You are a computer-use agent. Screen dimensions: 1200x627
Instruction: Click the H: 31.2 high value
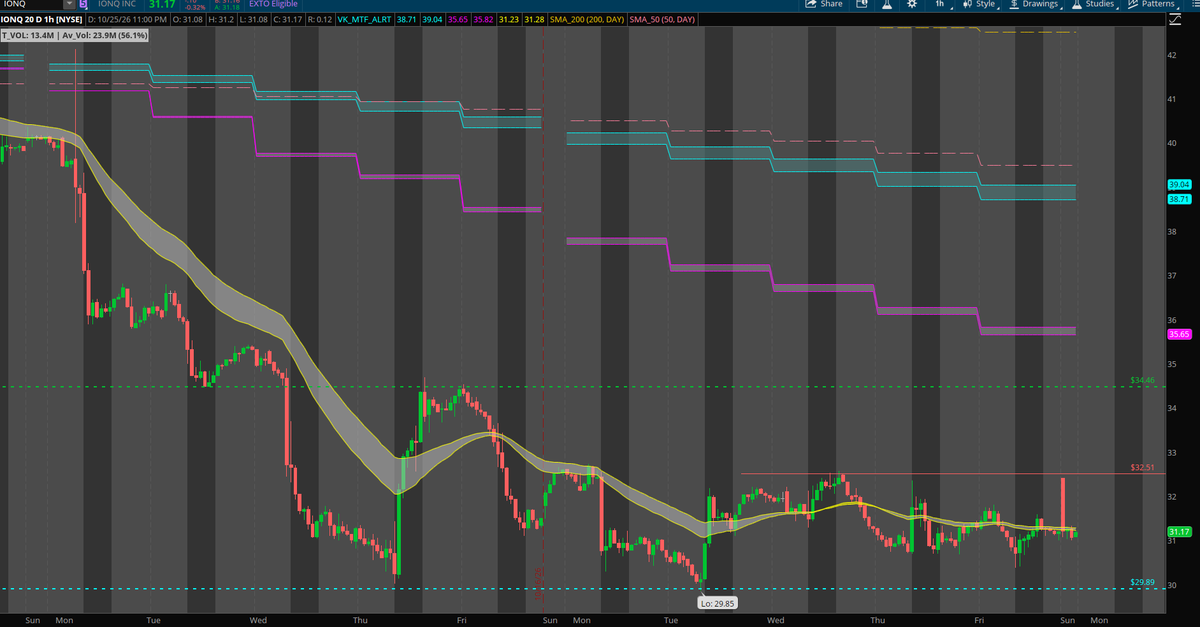[221, 19]
